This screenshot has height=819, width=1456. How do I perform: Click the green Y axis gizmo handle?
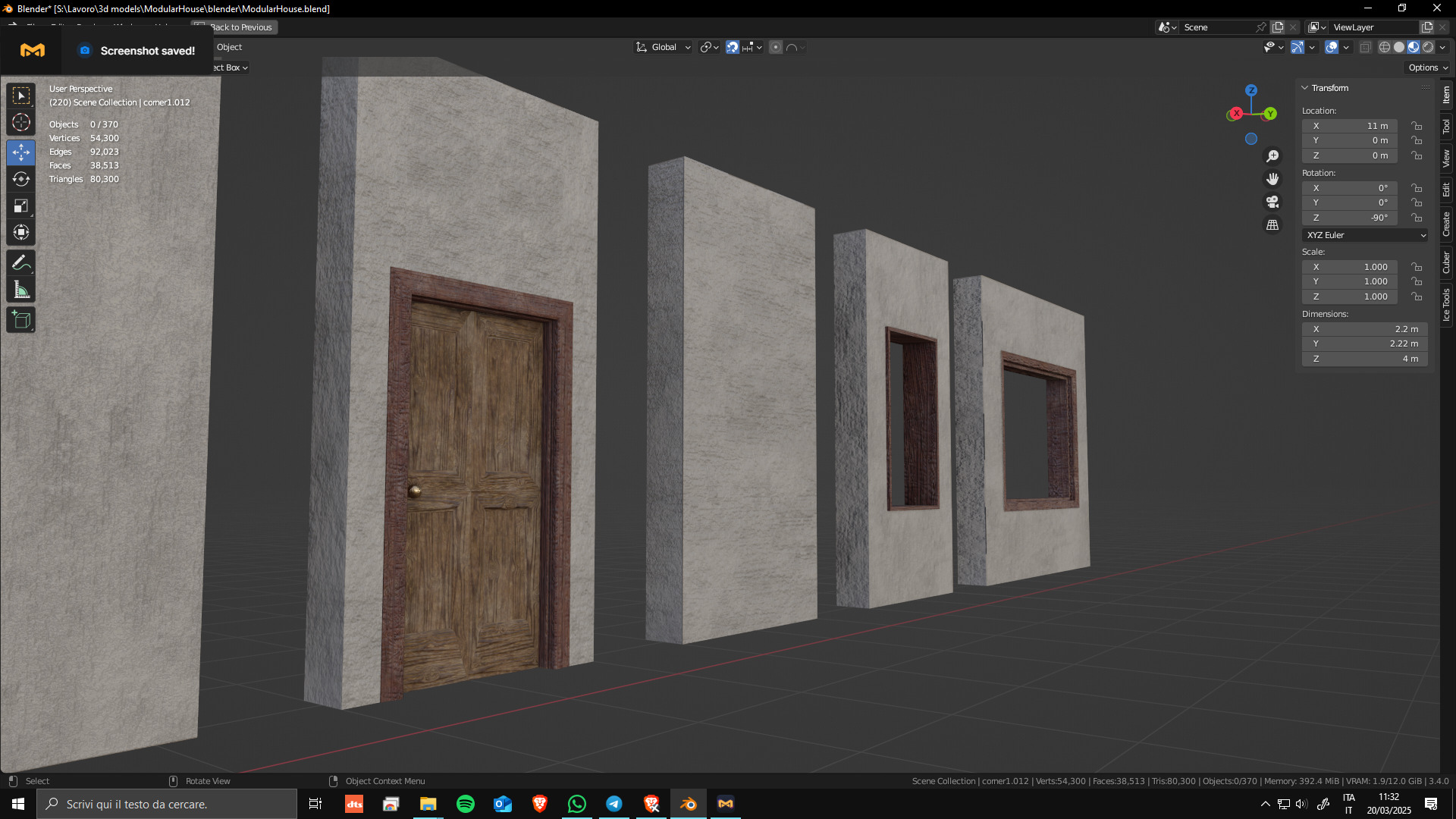pos(1270,114)
